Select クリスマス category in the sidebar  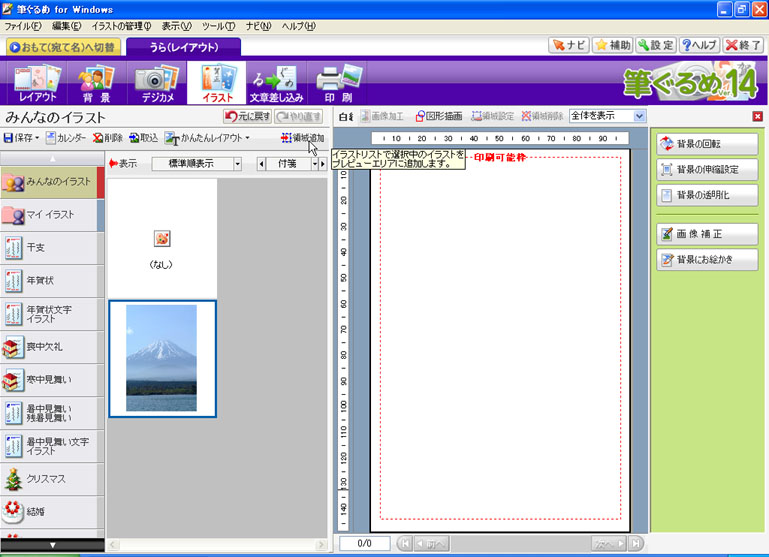[52, 479]
